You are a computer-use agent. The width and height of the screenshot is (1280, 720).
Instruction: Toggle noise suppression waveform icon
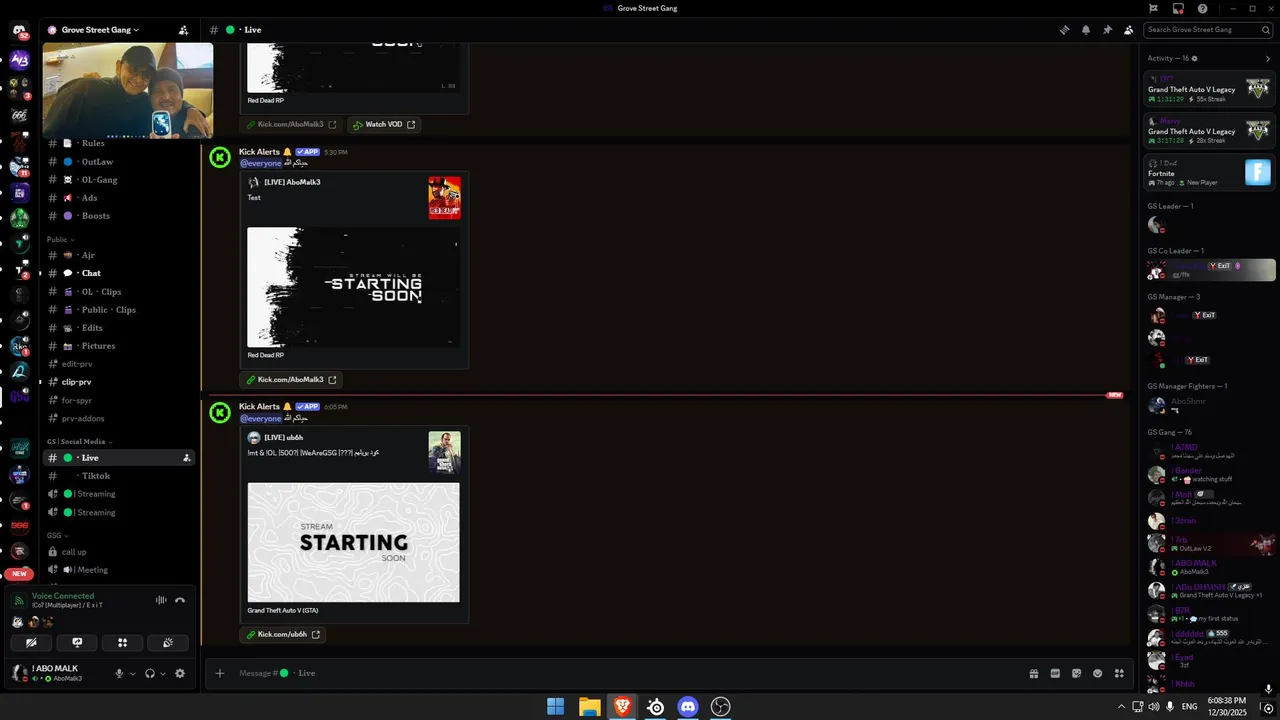tap(161, 600)
